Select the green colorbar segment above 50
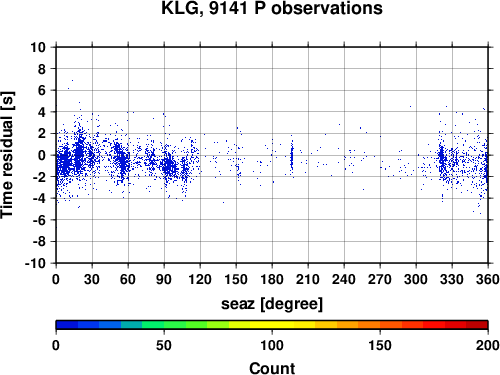 point(175,325)
